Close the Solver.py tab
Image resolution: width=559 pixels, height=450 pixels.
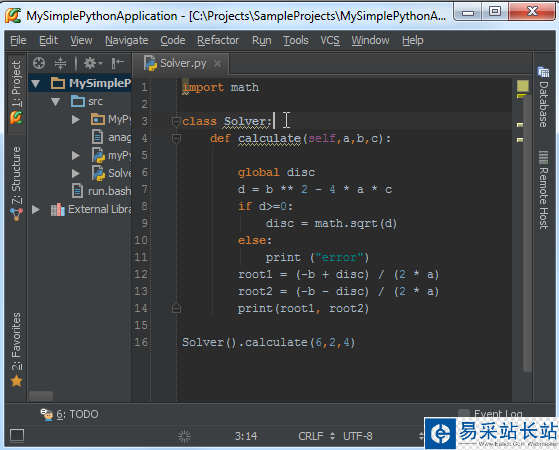pos(217,63)
